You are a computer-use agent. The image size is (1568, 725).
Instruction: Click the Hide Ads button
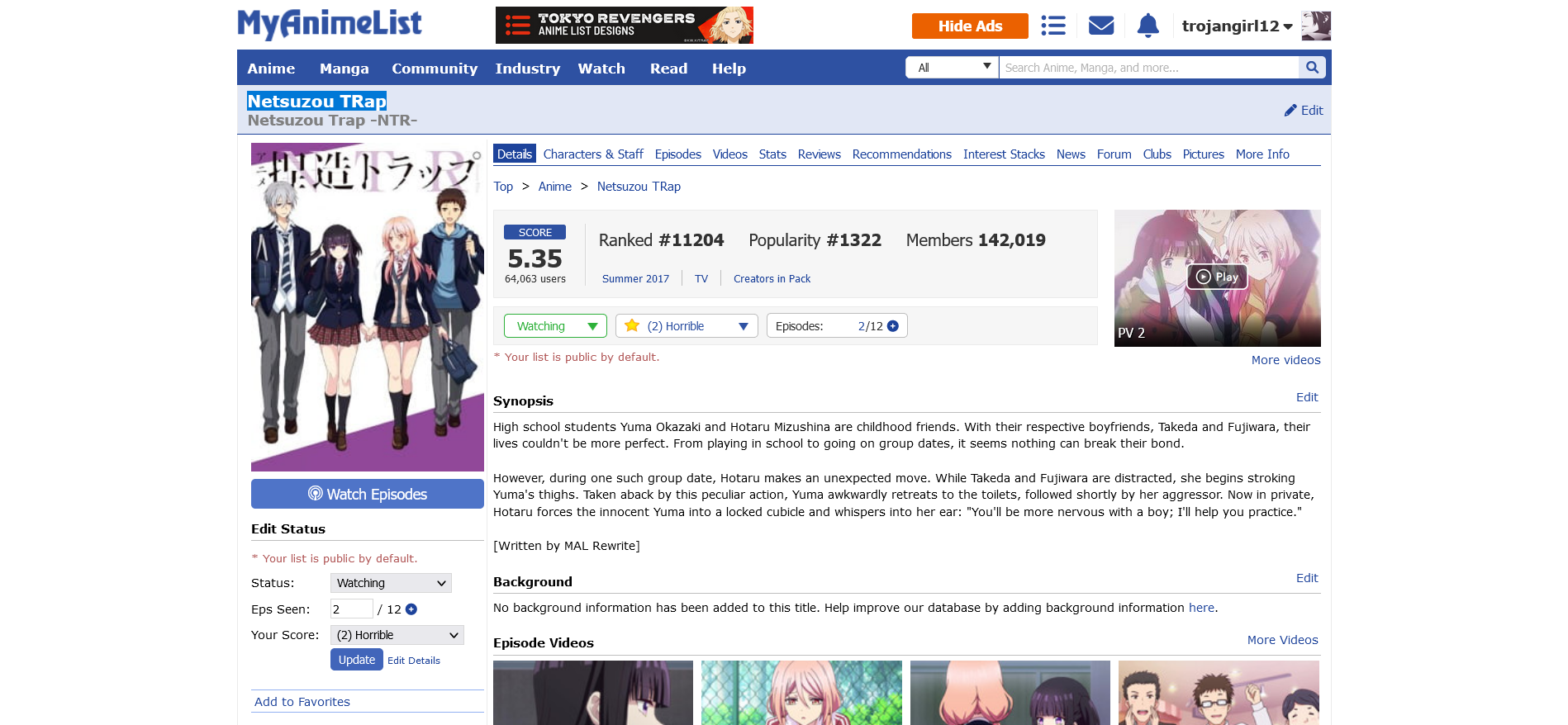tap(969, 26)
